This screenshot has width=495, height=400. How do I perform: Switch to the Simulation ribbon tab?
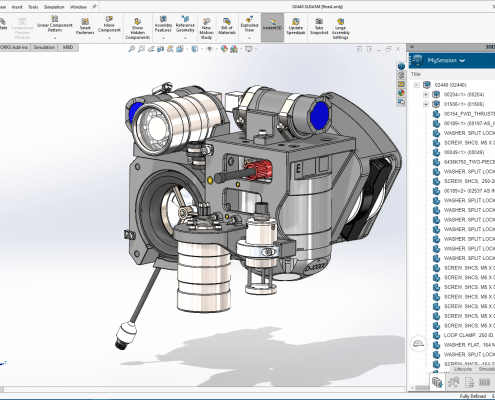(x=44, y=47)
